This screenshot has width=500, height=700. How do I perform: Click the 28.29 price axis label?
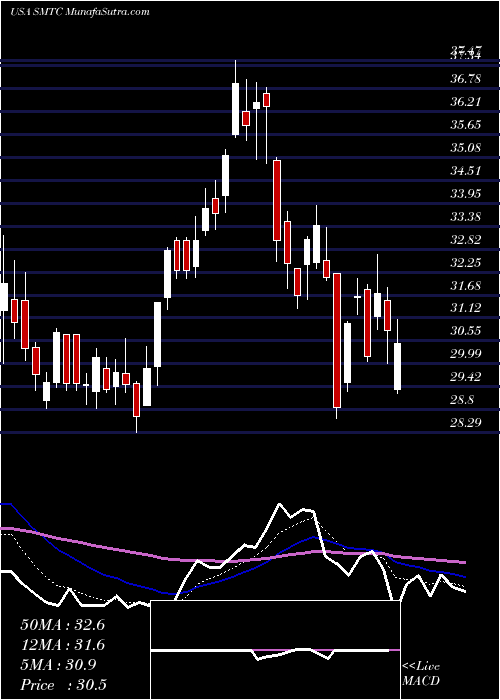(x=466, y=421)
